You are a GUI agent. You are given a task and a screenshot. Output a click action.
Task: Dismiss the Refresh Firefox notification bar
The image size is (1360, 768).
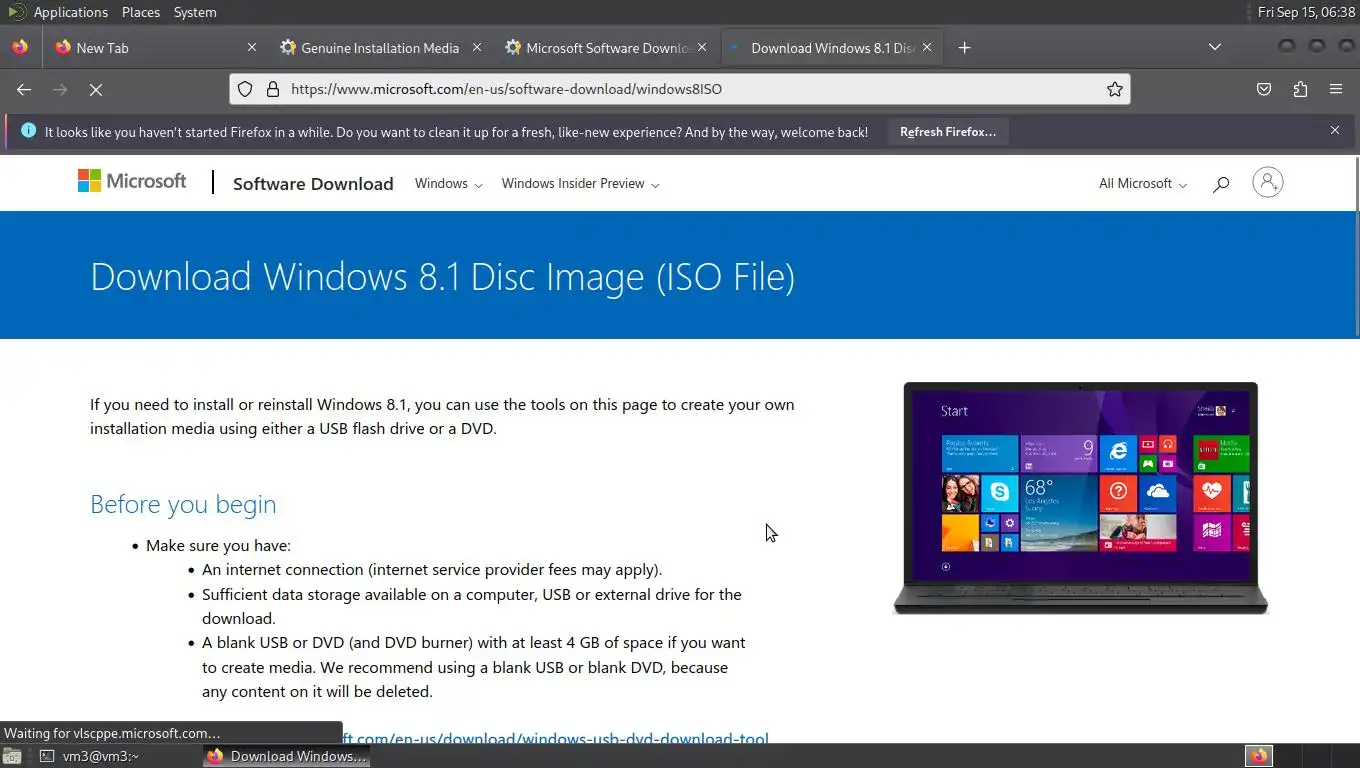tap(1334, 130)
